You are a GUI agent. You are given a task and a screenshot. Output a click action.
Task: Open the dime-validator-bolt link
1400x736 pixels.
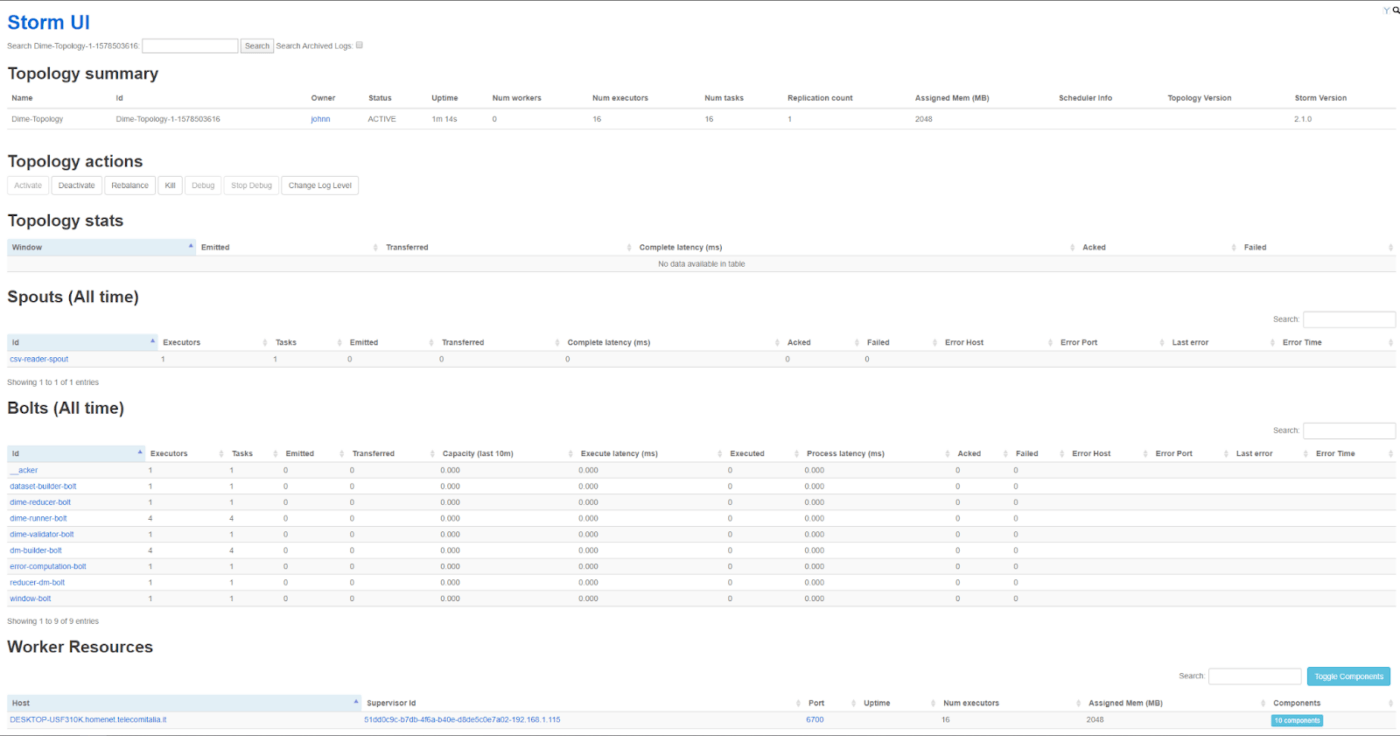[42, 534]
